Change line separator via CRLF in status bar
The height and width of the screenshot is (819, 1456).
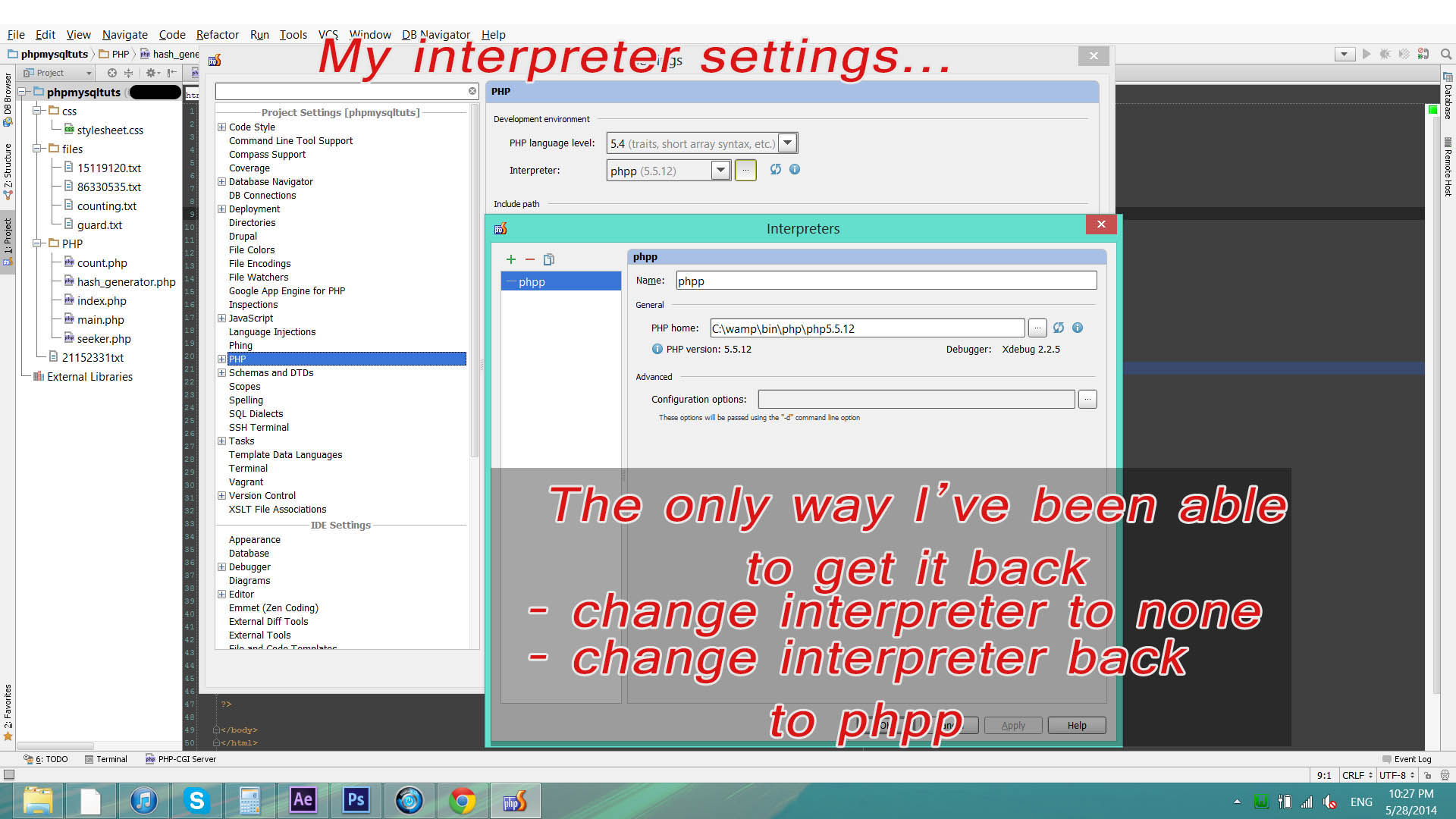[x=1357, y=775]
